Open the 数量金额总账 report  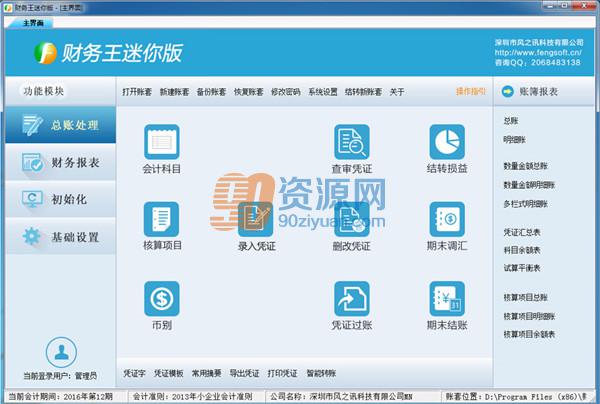526,166
